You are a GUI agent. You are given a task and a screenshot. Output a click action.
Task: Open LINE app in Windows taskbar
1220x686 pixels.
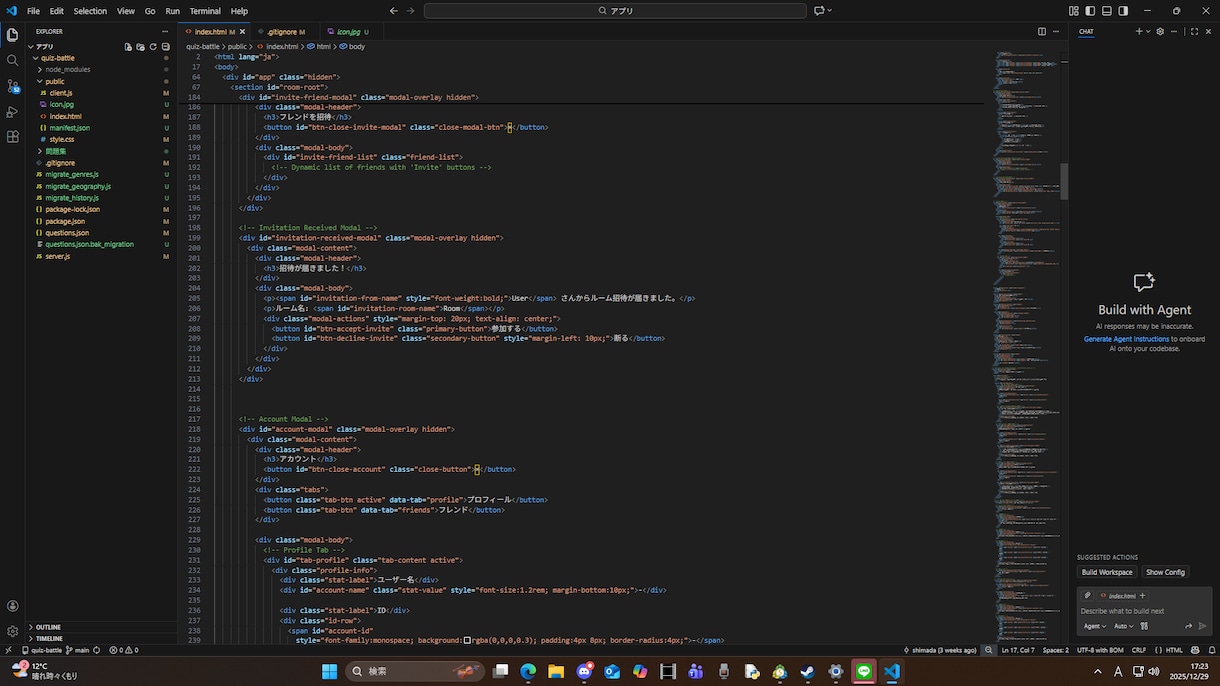[864, 672]
